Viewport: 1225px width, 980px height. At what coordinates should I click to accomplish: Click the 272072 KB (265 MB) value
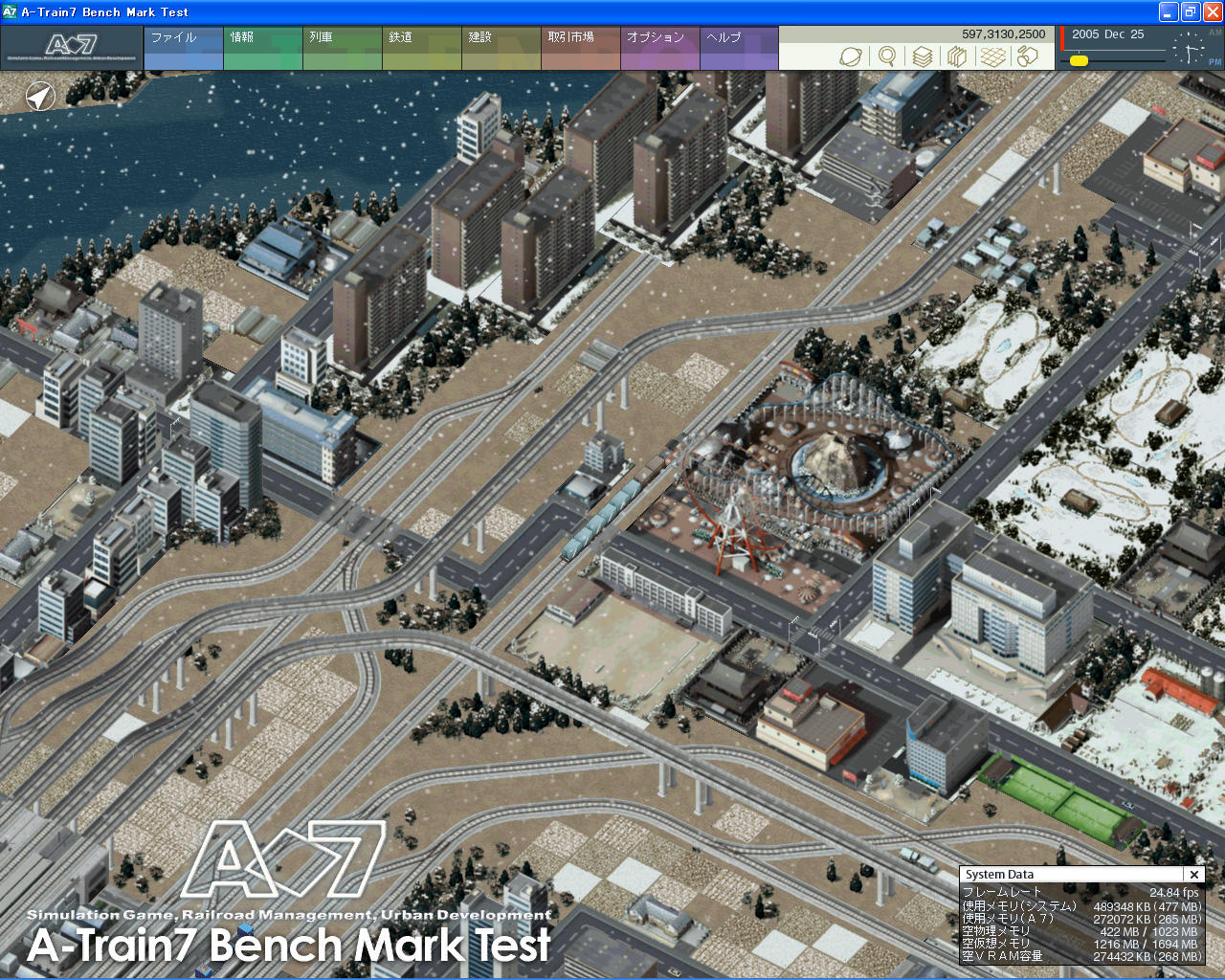pos(1147,919)
